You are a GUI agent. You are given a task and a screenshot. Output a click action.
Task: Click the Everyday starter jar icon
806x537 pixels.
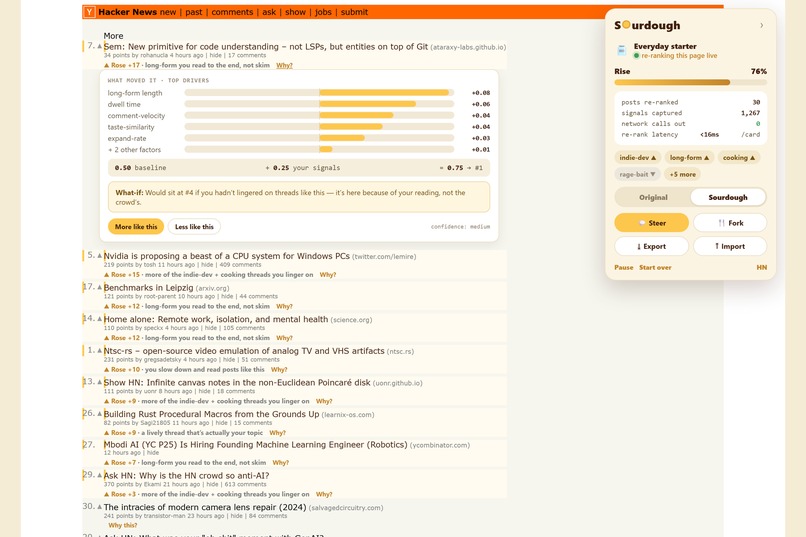621,50
